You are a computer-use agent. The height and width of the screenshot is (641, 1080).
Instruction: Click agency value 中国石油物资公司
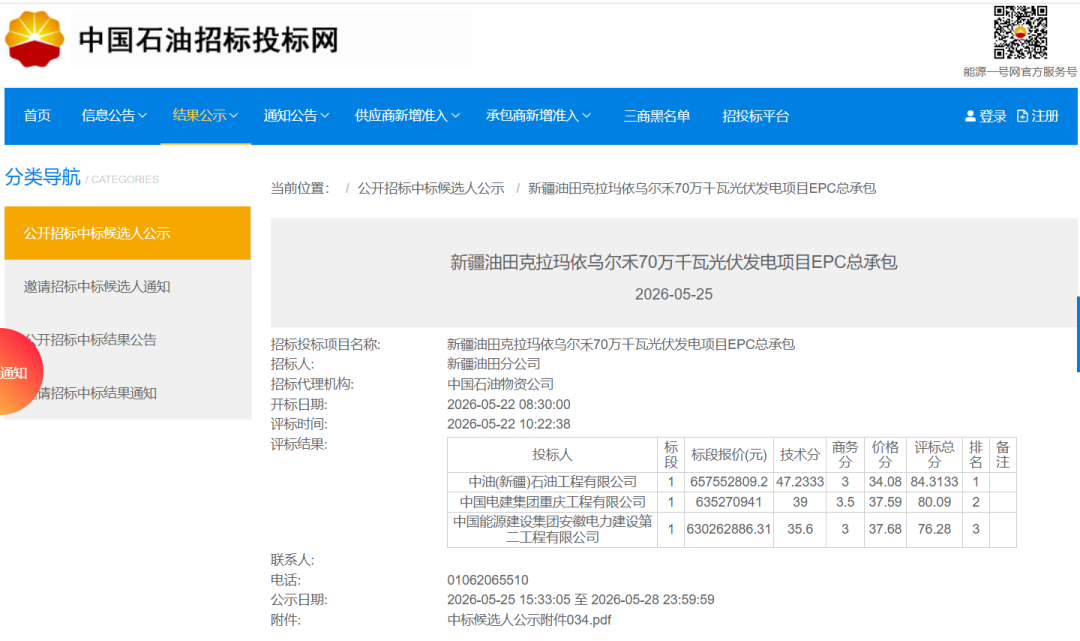point(500,383)
